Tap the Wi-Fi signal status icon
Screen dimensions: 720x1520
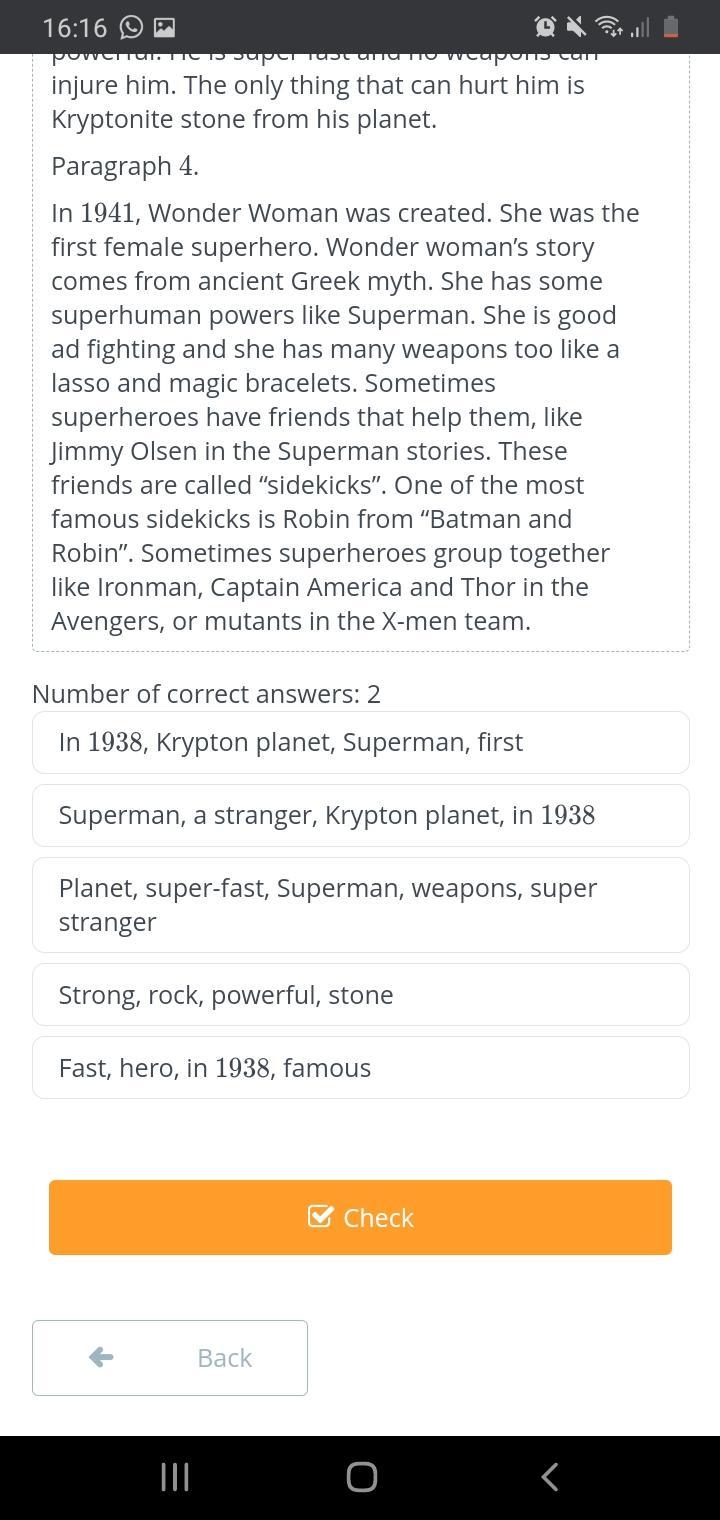pos(607,27)
